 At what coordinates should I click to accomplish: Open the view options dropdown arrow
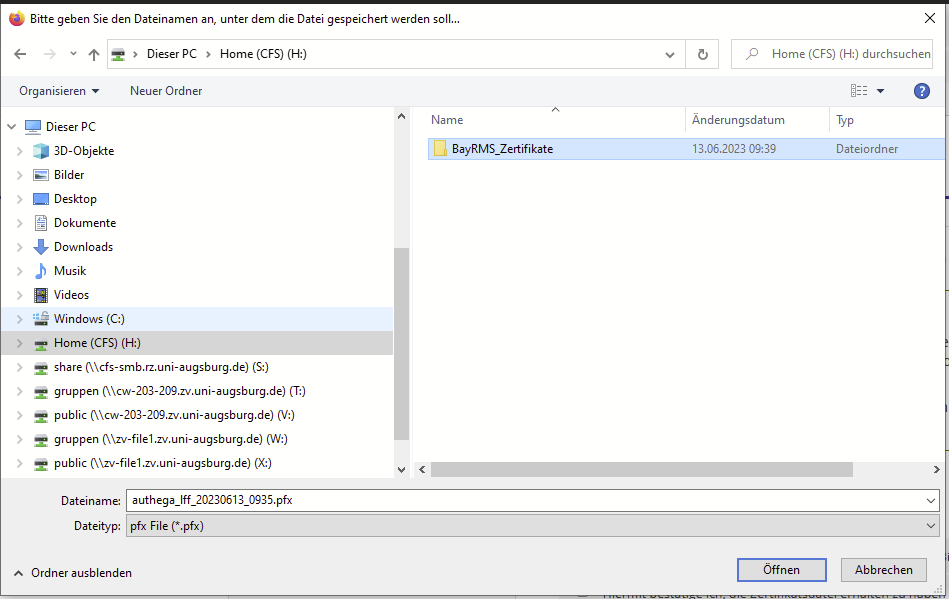880,91
